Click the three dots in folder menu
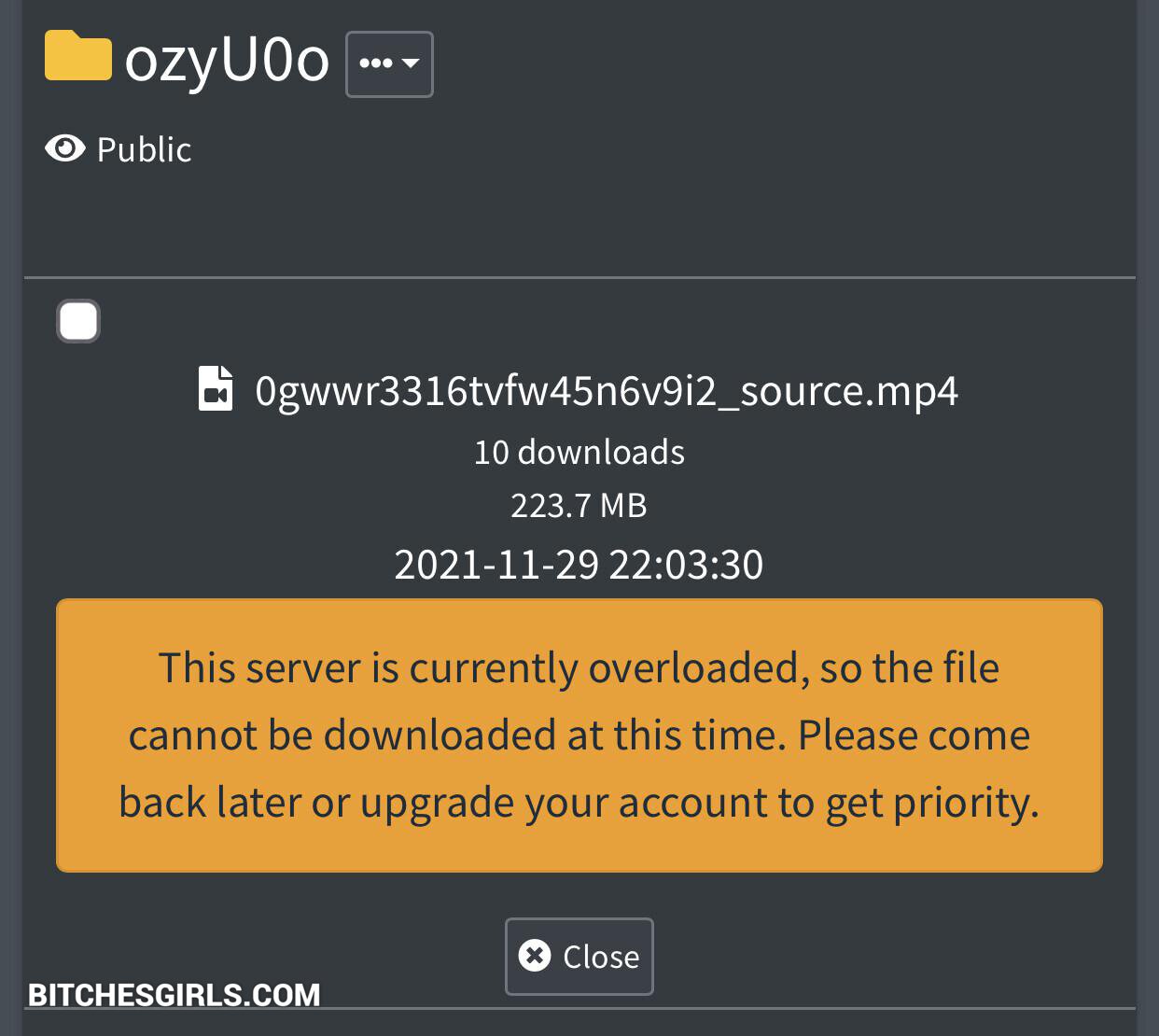The image size is (1159, 1036). pyautogui.click(x=375, y=63)
